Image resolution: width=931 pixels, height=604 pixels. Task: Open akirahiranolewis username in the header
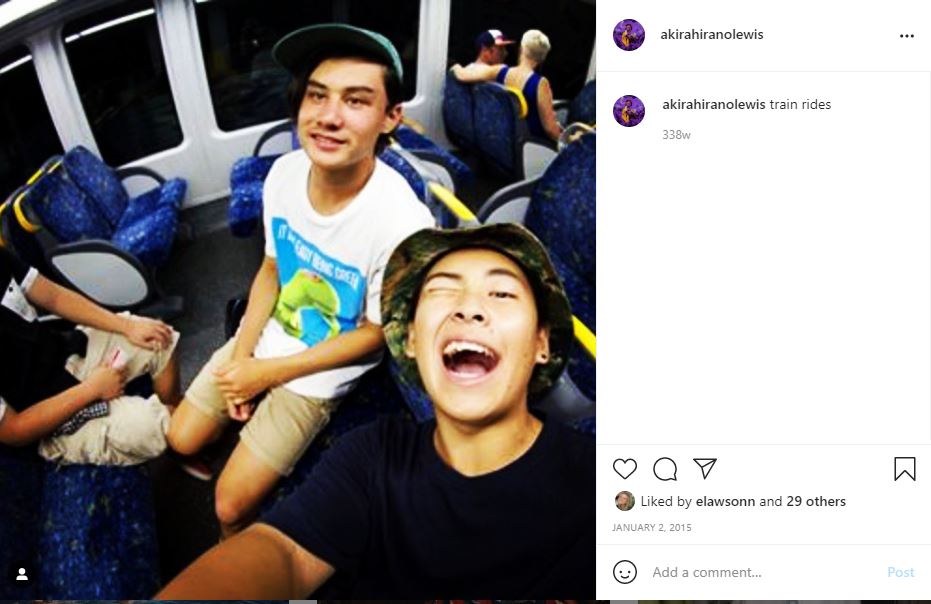(x=712, y=34)
